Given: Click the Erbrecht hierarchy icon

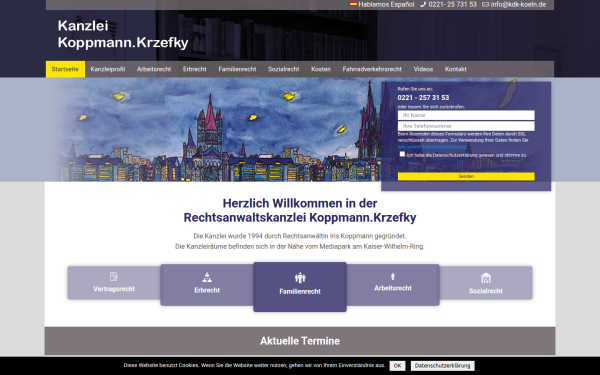Looking at the screenshot, I should [x=207, y=277].
